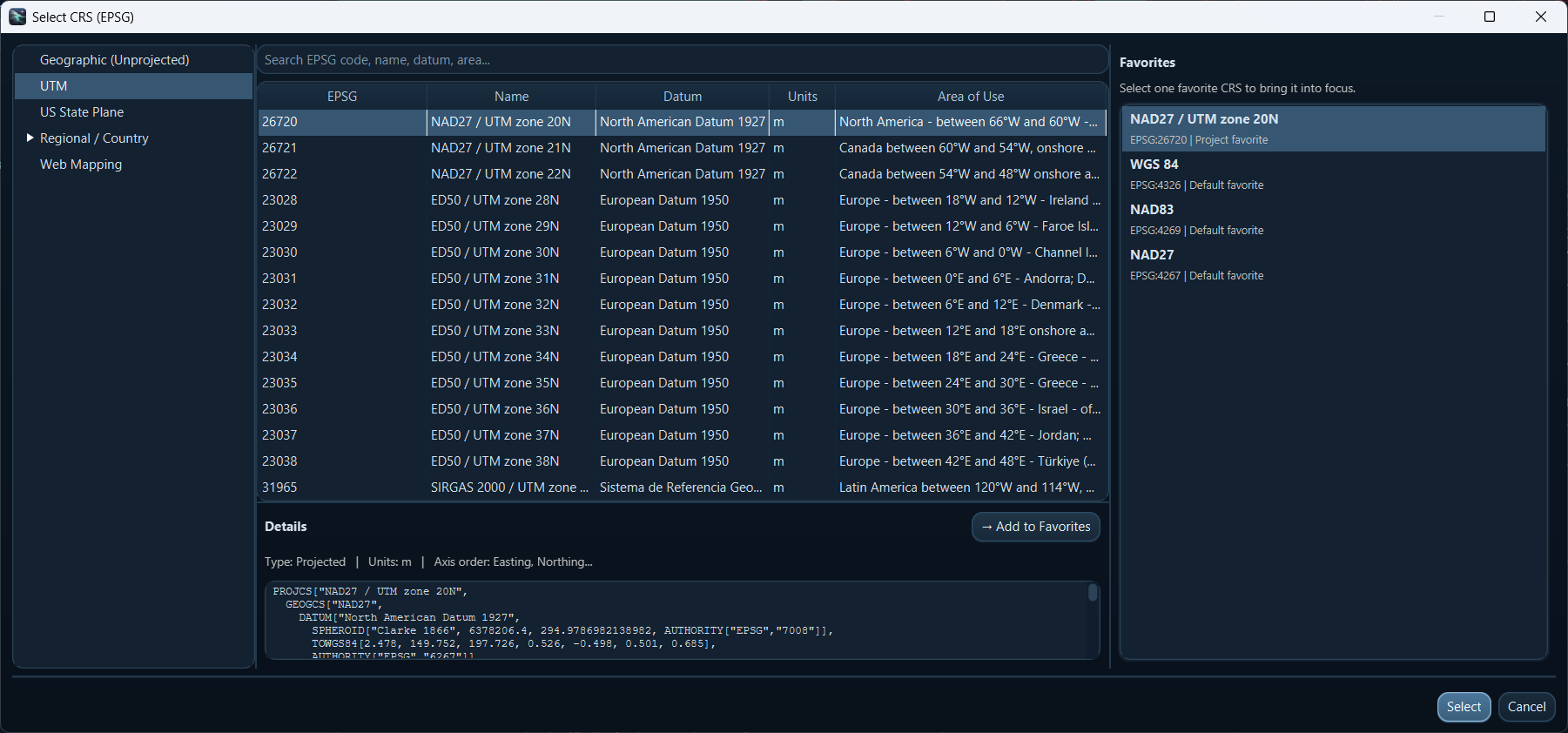Maximize the Select CRS window
Screen dimensions: 1568x733
[1490, 17]
